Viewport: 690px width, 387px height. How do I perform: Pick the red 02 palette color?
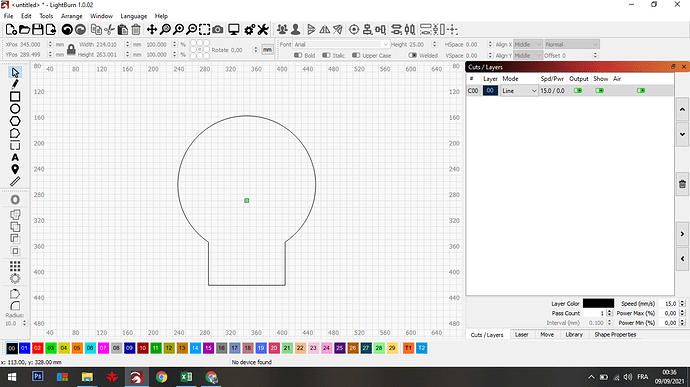coord(37,348)
